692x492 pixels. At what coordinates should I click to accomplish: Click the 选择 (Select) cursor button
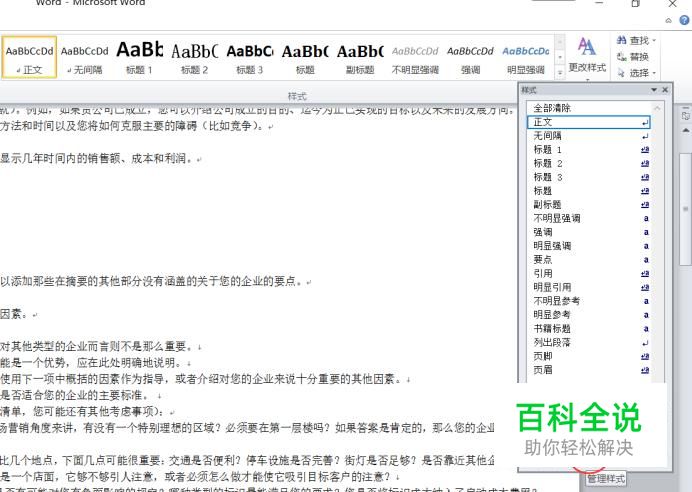click(633, 72)
